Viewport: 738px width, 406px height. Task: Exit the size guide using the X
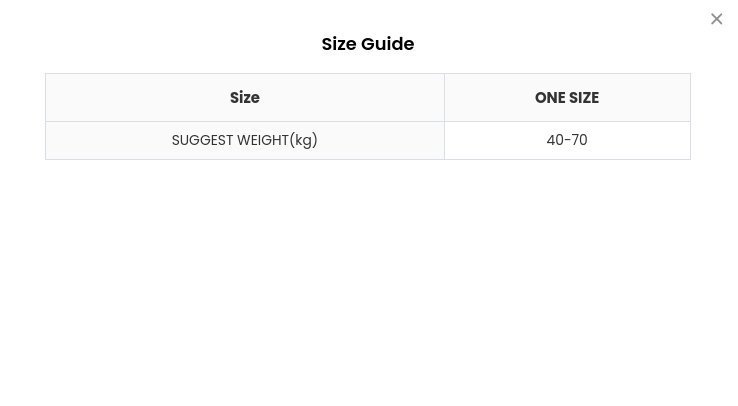(716, 19)
